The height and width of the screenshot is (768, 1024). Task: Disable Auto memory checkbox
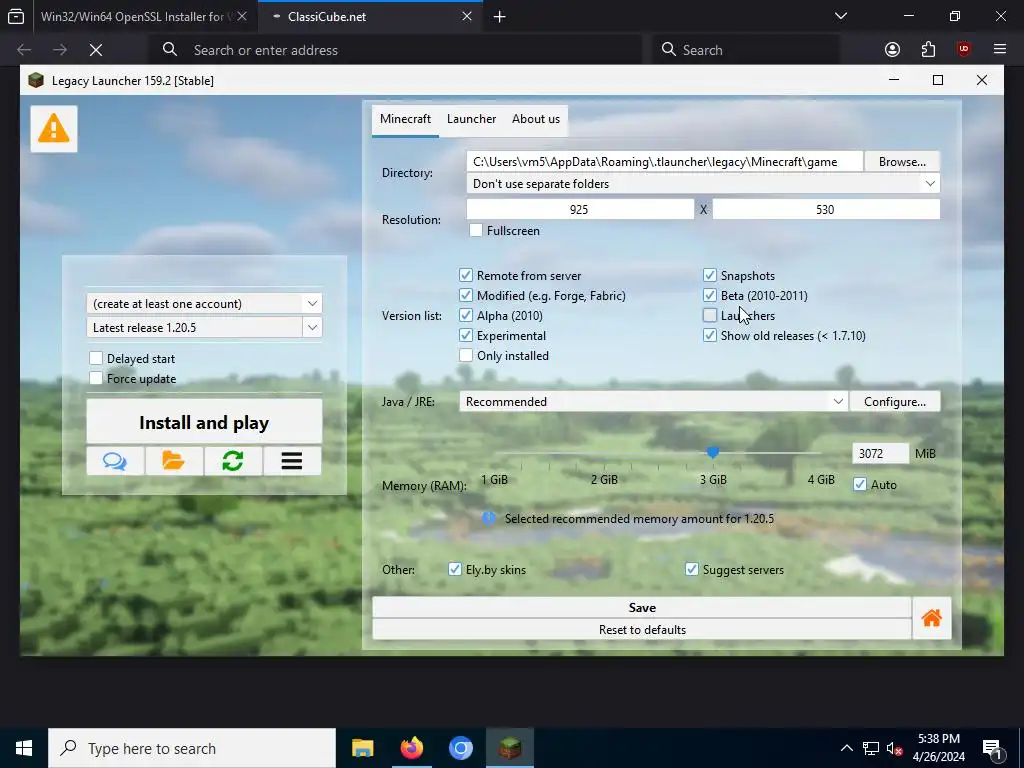860,485
